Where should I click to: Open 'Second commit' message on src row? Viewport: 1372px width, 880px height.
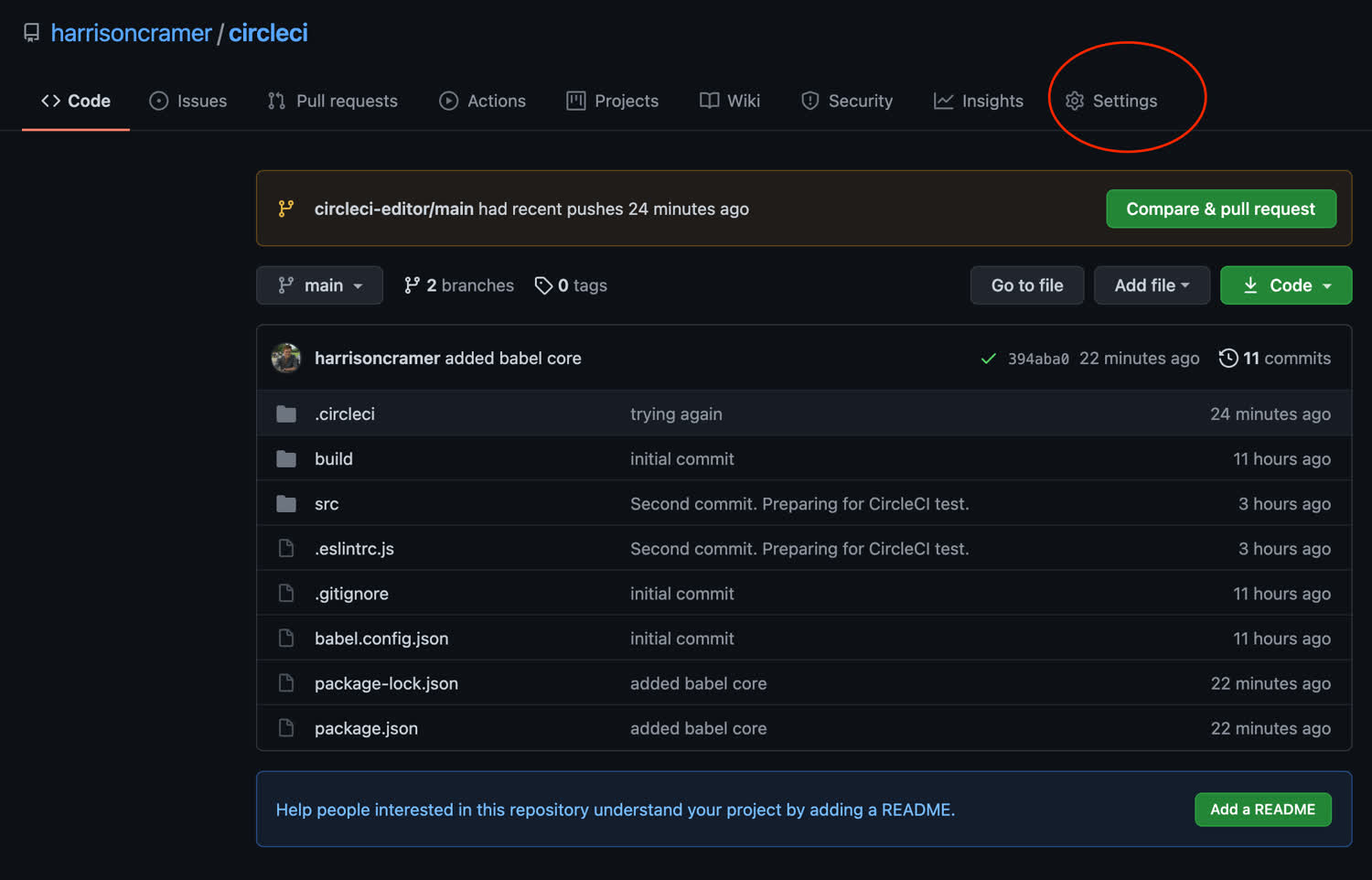(x=799, y=504)
